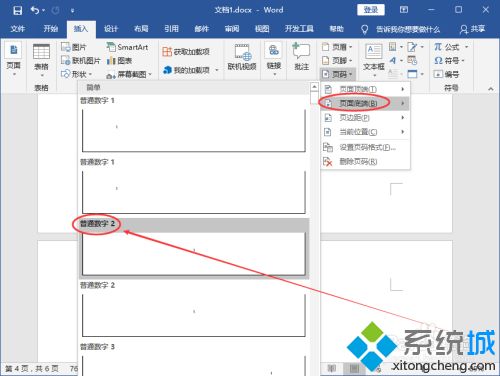Choose 删除页码(R) menu item
The height and width of the screenshot is (376, 500).
[x=365, y=162]
